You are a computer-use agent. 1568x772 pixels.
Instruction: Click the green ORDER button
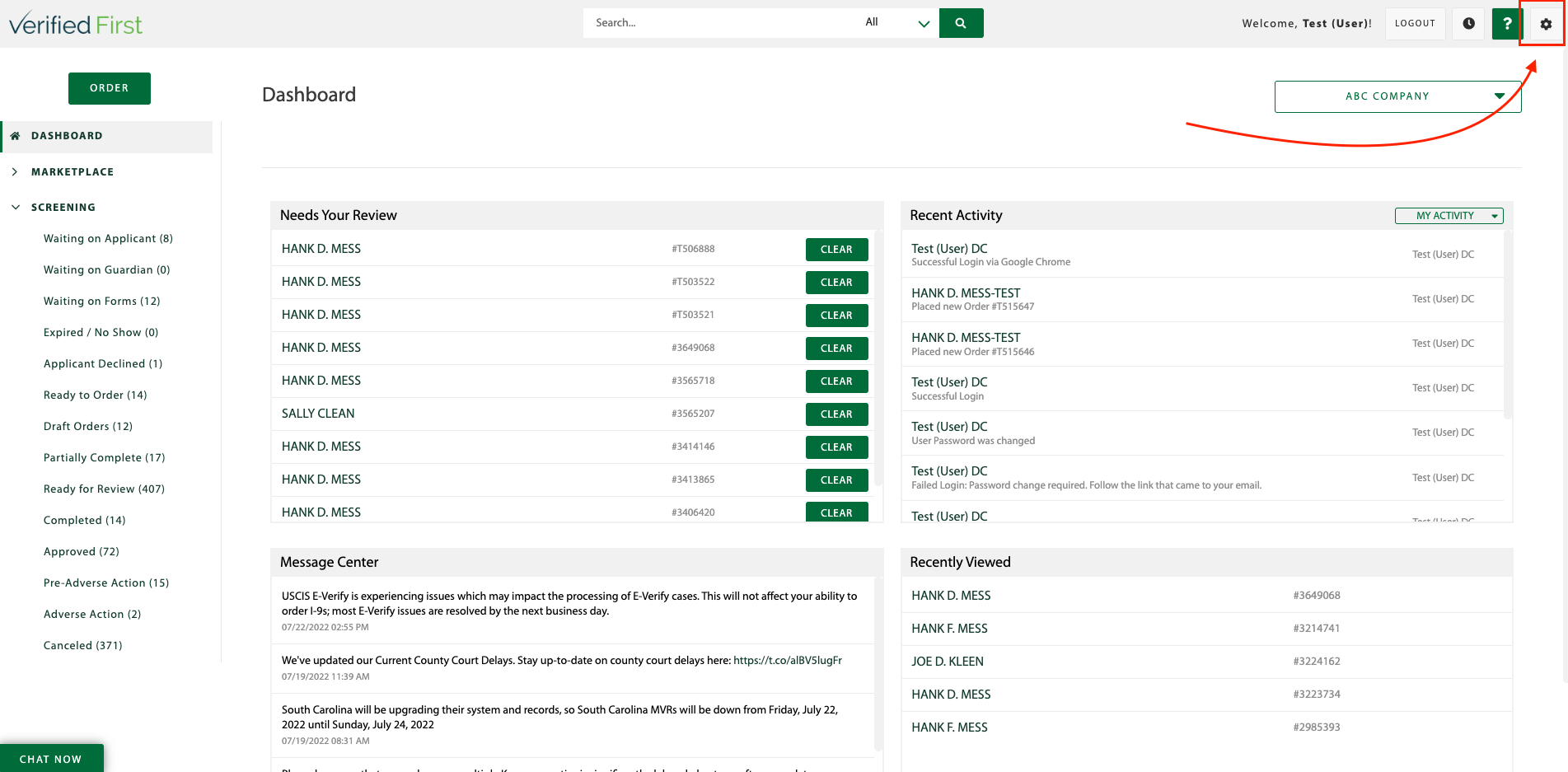(110, 88)
